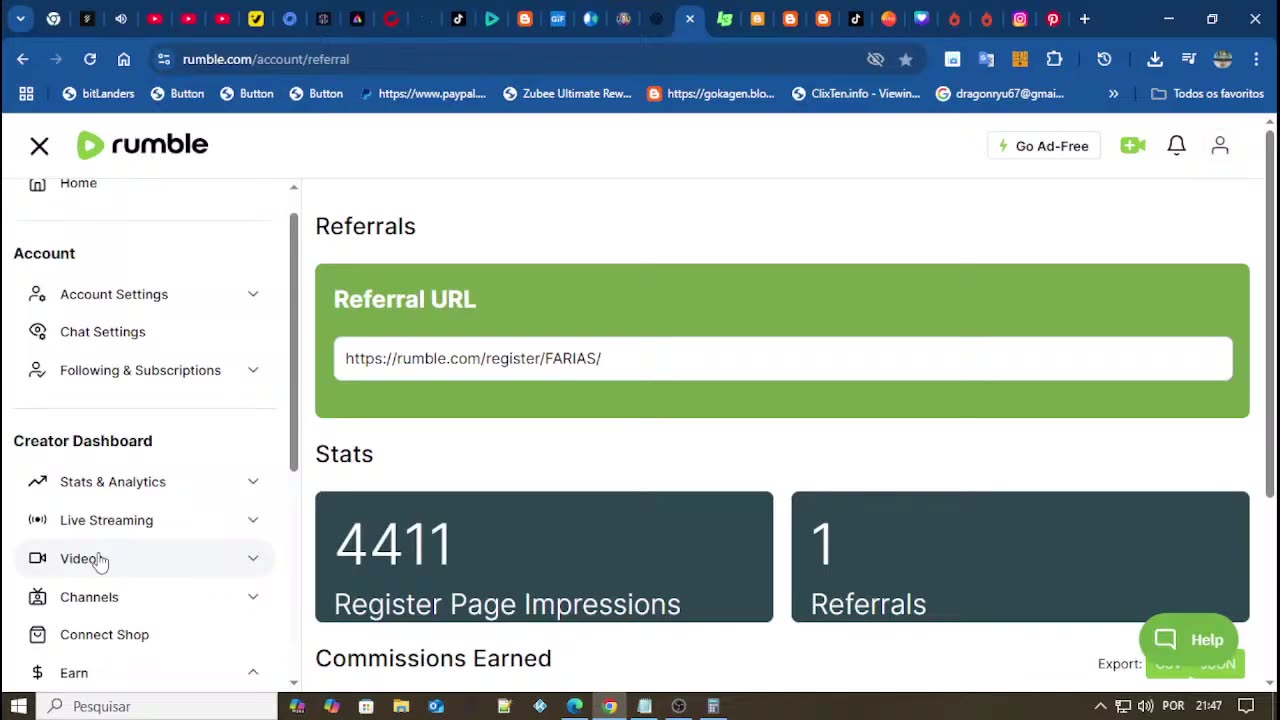Screen dimensions: 1280x720
Task: Open the Windows notification center
Action: (1246, 706)
